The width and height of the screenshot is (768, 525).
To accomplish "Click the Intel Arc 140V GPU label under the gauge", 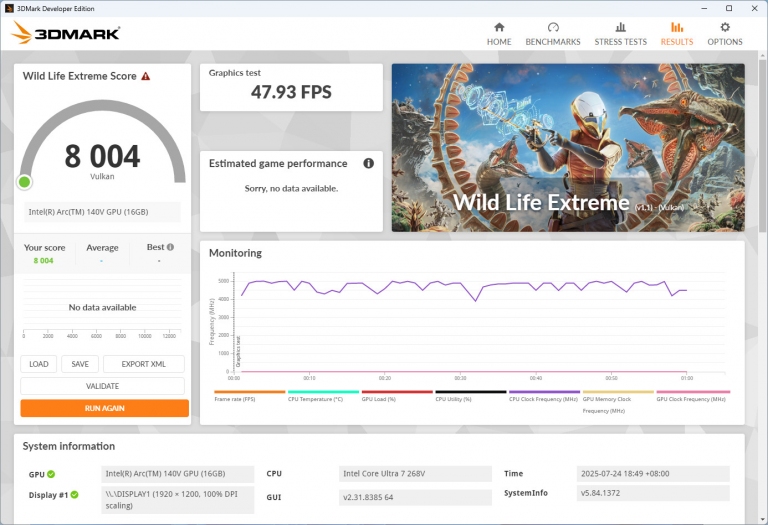I will [102, 212].
